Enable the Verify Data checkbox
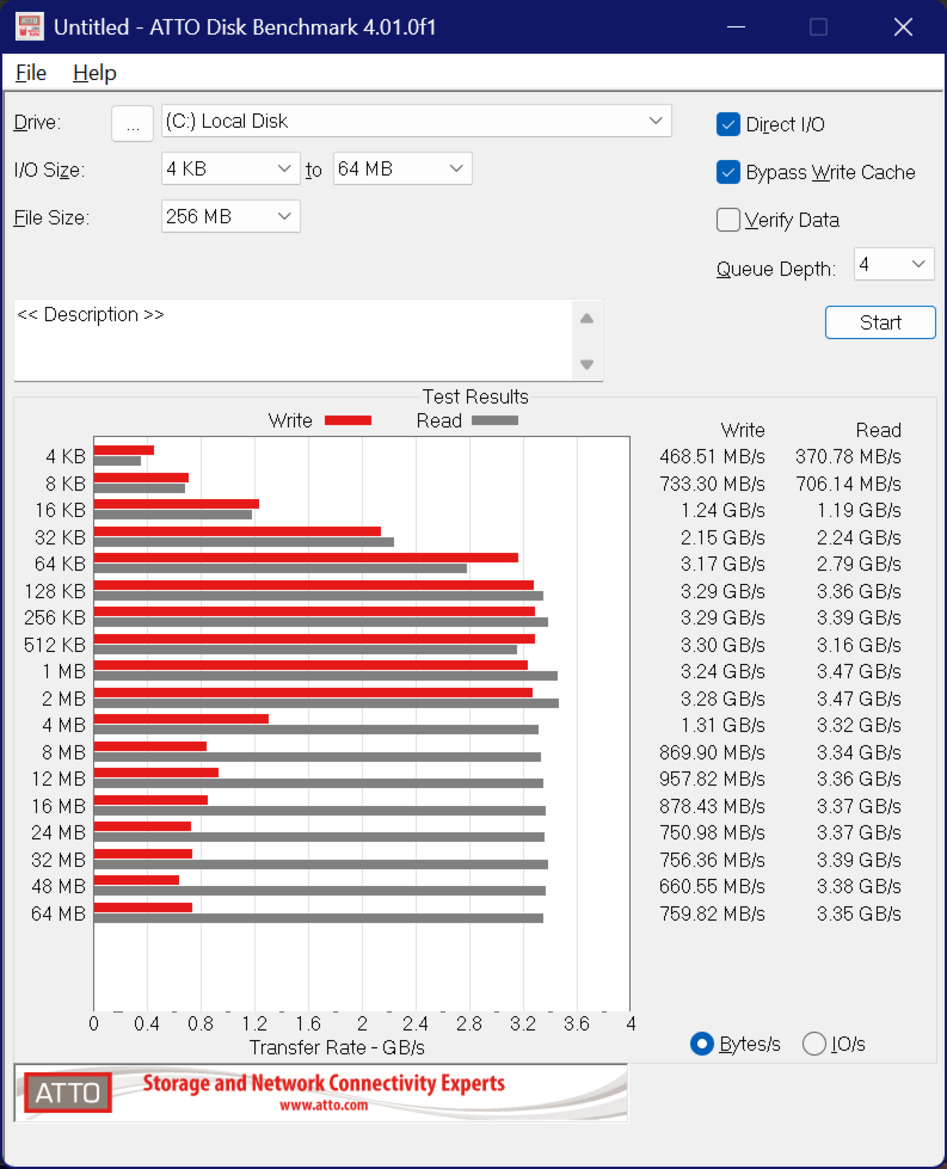The width and height of the screenshot is (947, 1169). [728, 220]
